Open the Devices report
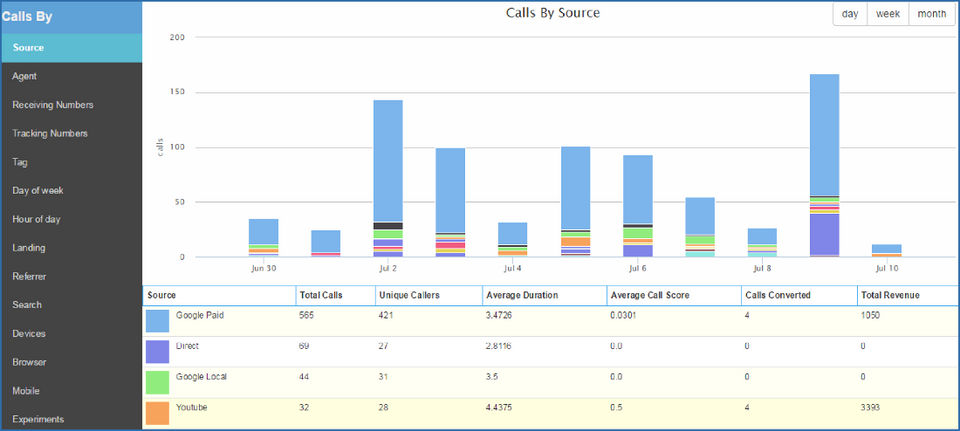This screenshot has height=431, width=960. [72, 334]
